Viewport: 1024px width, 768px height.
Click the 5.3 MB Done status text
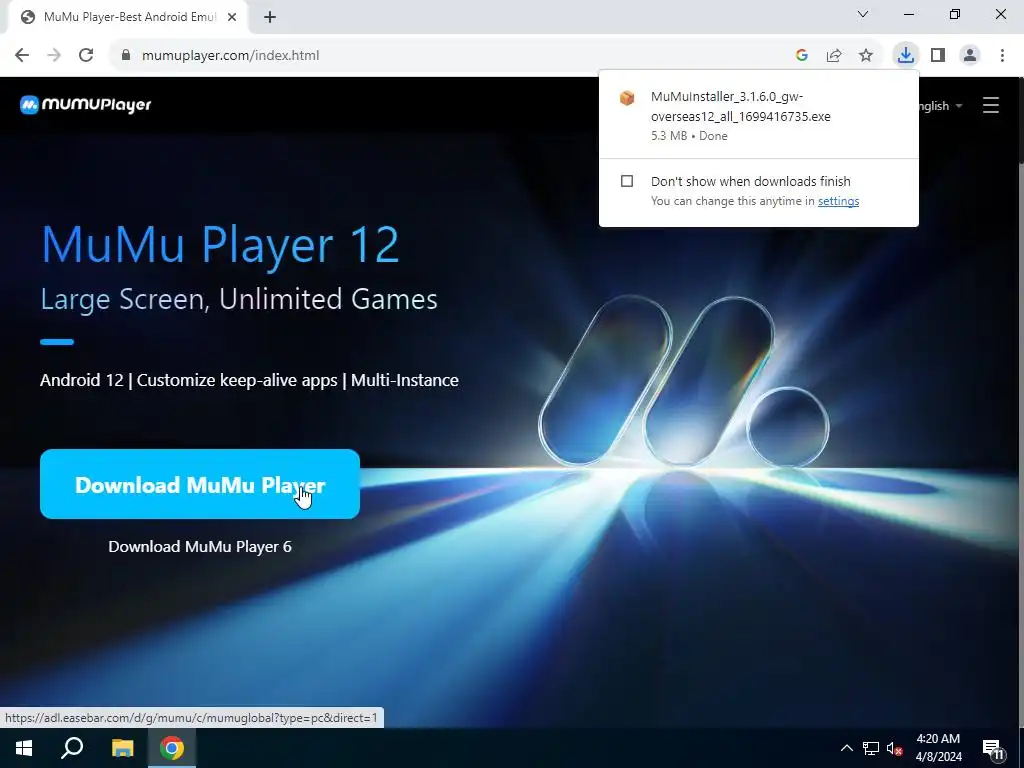click(x=689, y=136)
